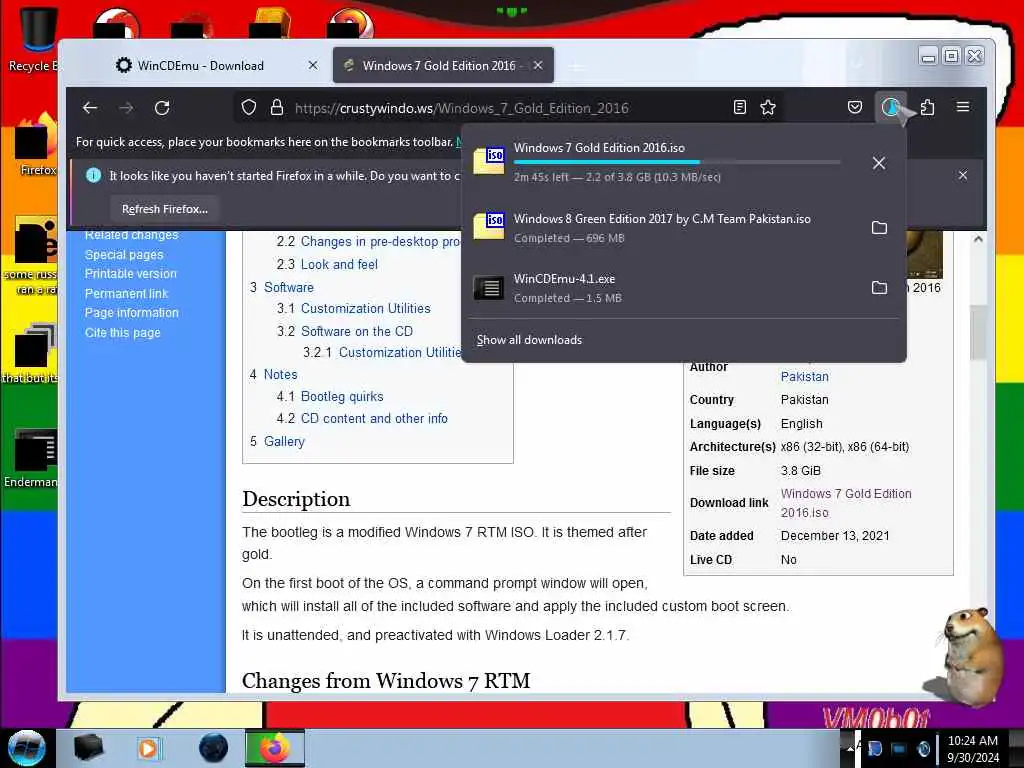Jump to 3 Software section

(x=289, y=287)
